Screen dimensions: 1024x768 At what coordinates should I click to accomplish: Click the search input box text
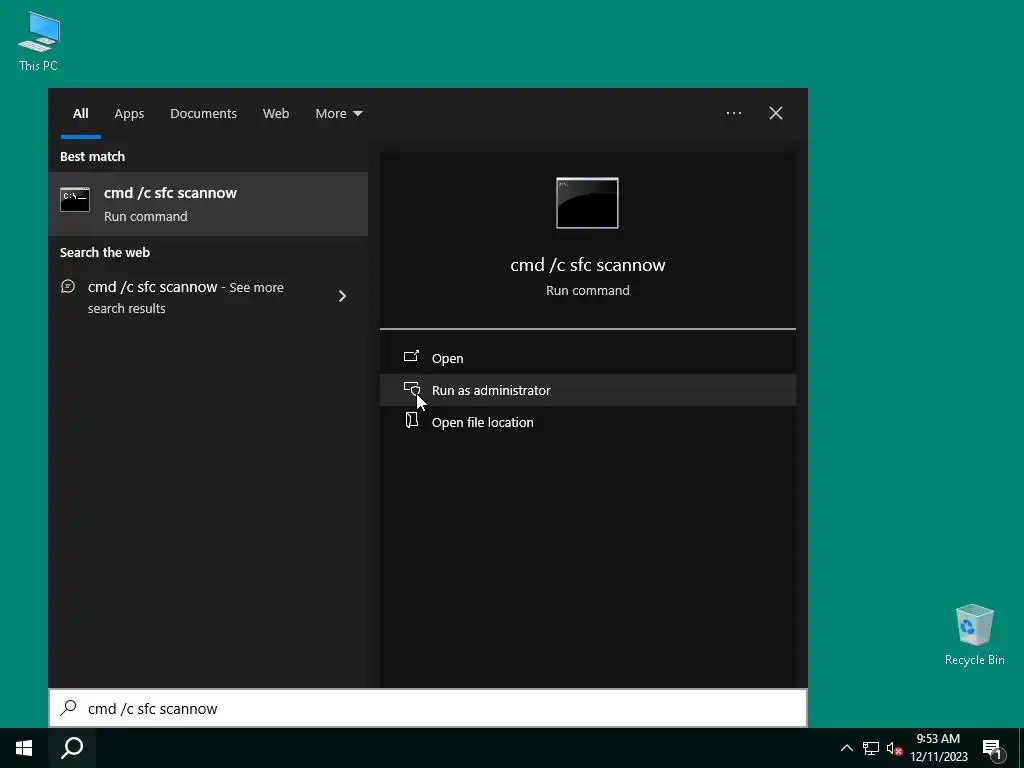click(x=153, y=709)
